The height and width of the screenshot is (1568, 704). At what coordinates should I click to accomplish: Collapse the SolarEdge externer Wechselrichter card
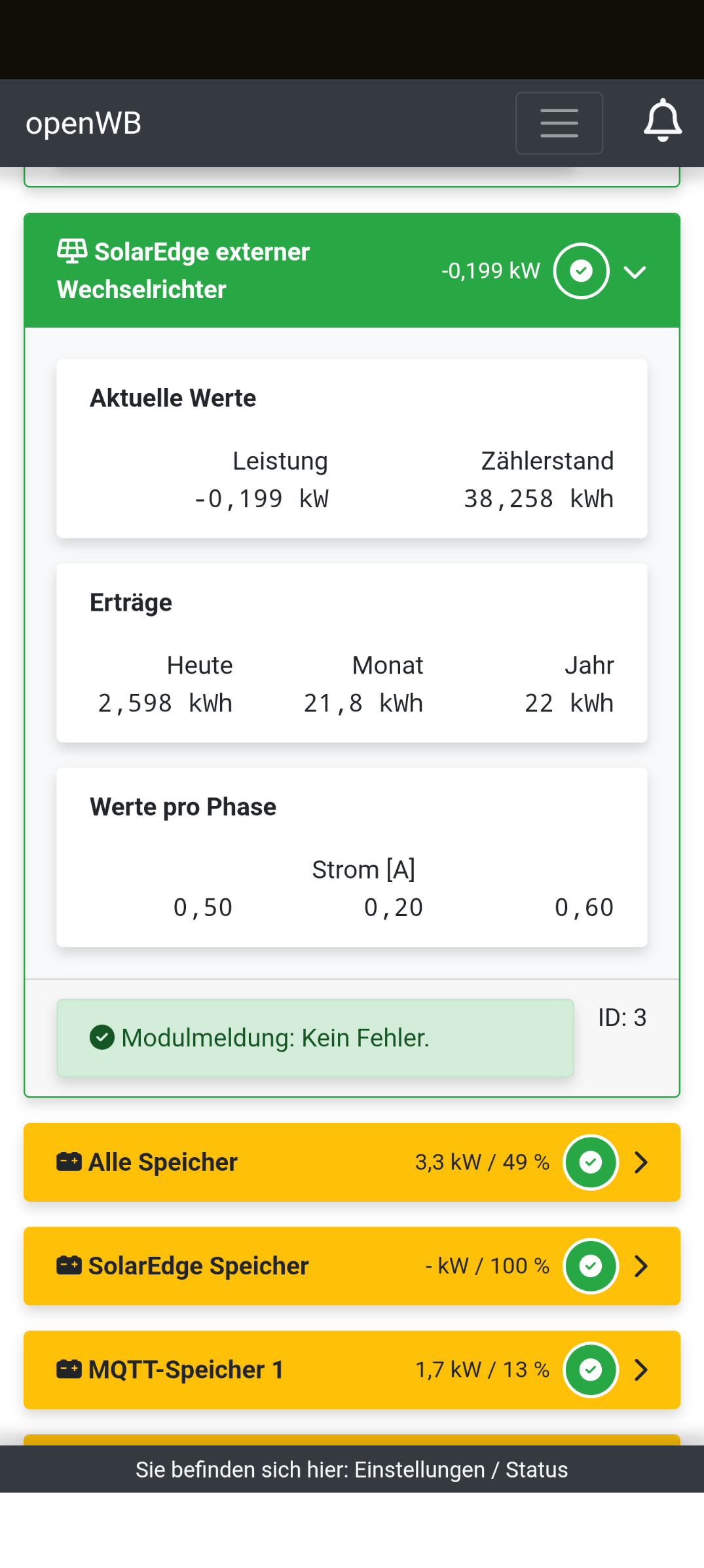click(635, 271)
